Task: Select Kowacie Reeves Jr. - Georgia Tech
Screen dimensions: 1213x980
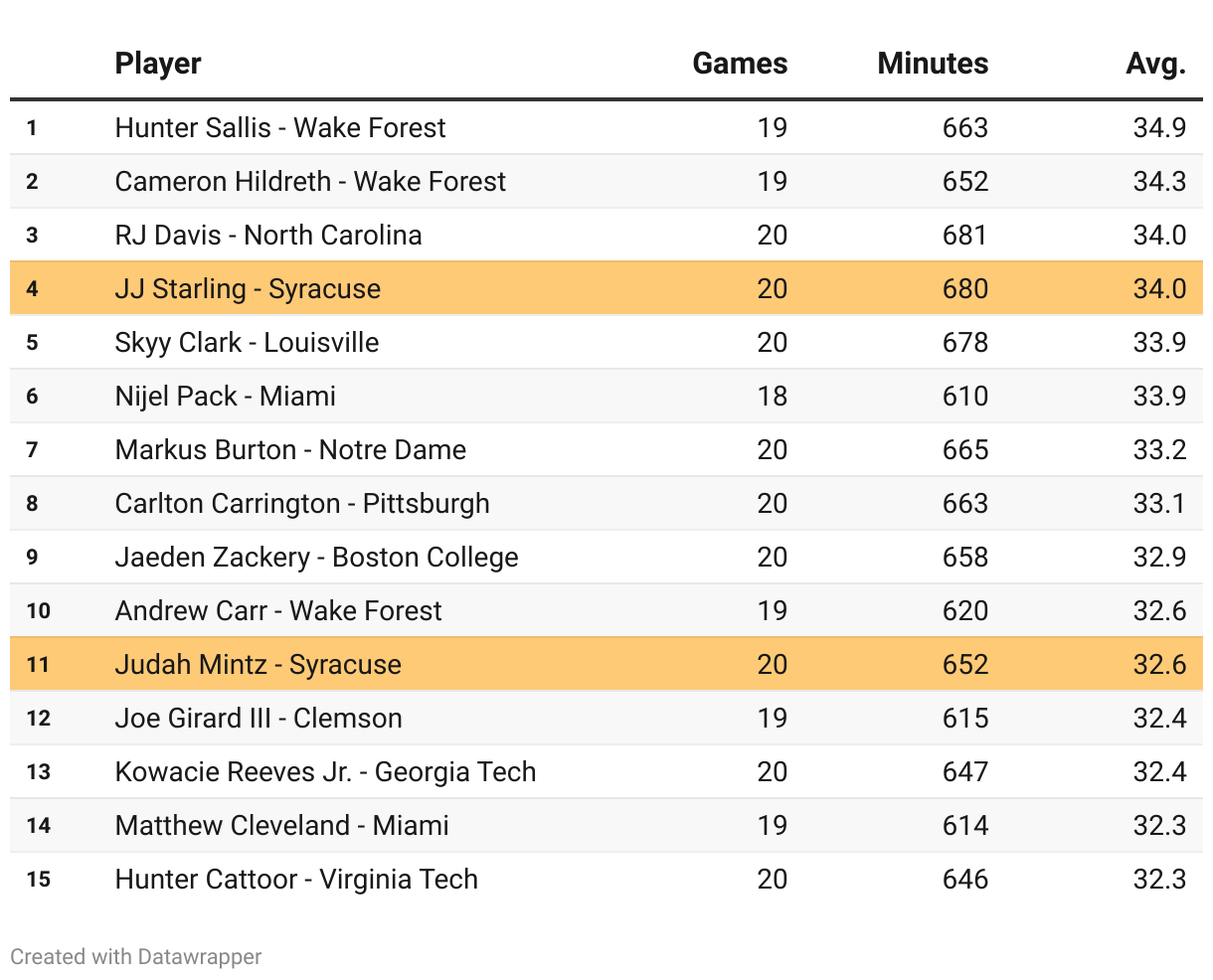Action: point(325,772)
